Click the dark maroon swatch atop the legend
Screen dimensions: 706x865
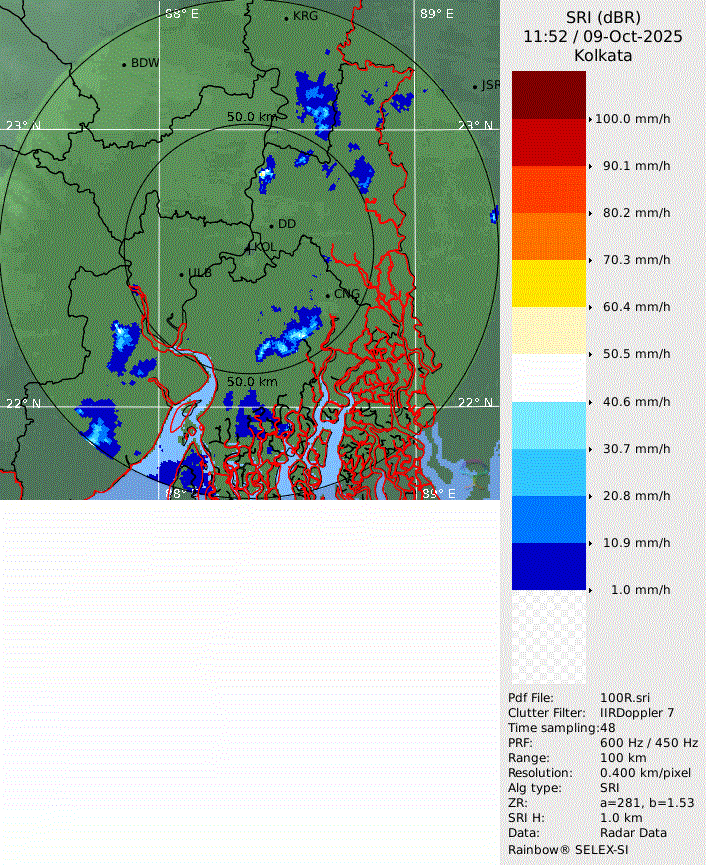549,95
